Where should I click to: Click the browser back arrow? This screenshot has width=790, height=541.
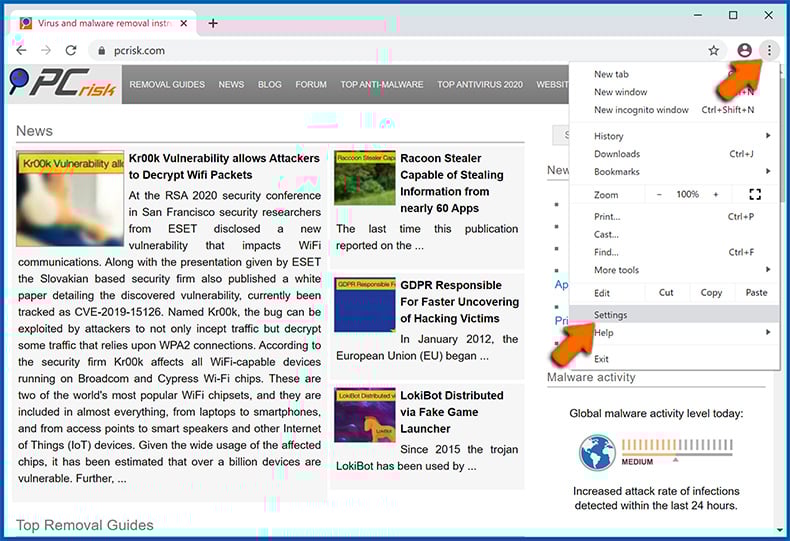click(21, 50)
